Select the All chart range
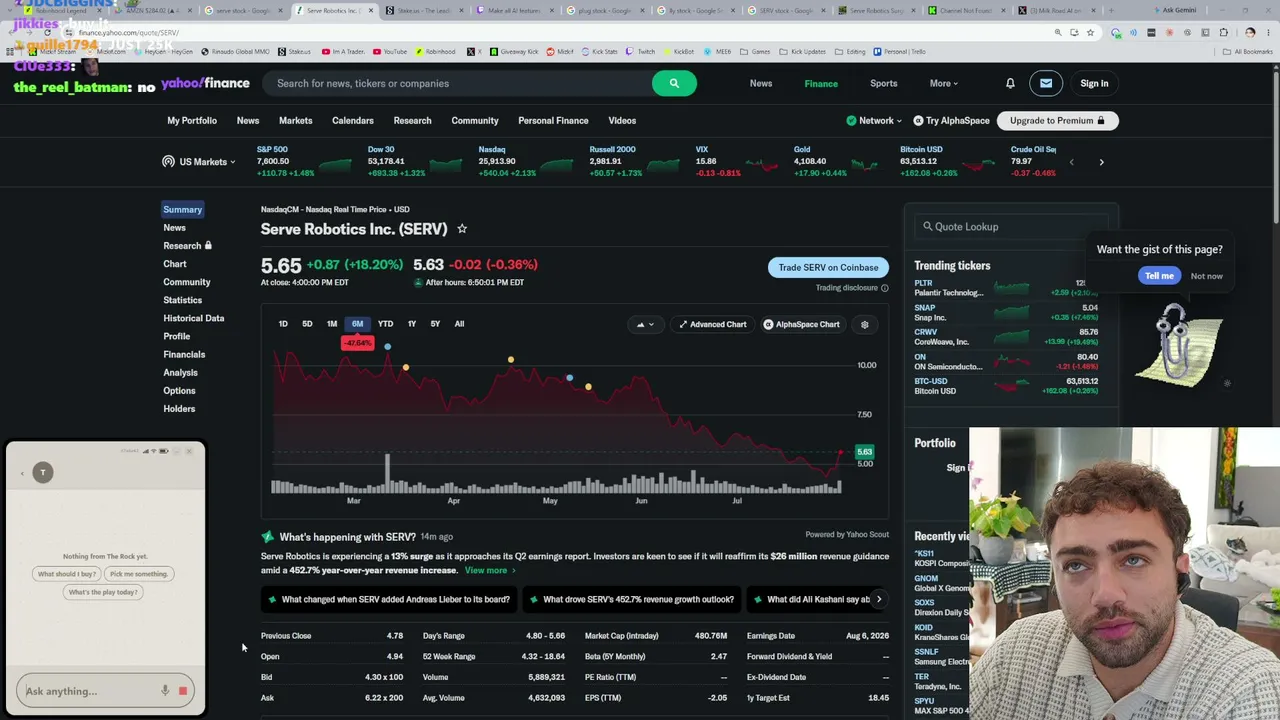This screenshot has height=720, width=1280. click(x=459, y=324)
